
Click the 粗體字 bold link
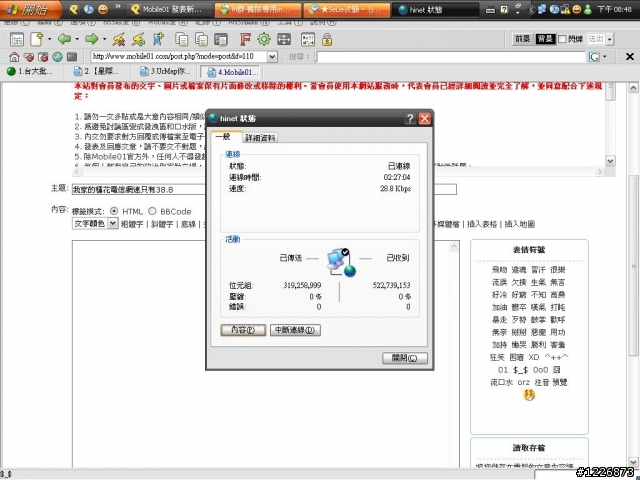(132, 224)
